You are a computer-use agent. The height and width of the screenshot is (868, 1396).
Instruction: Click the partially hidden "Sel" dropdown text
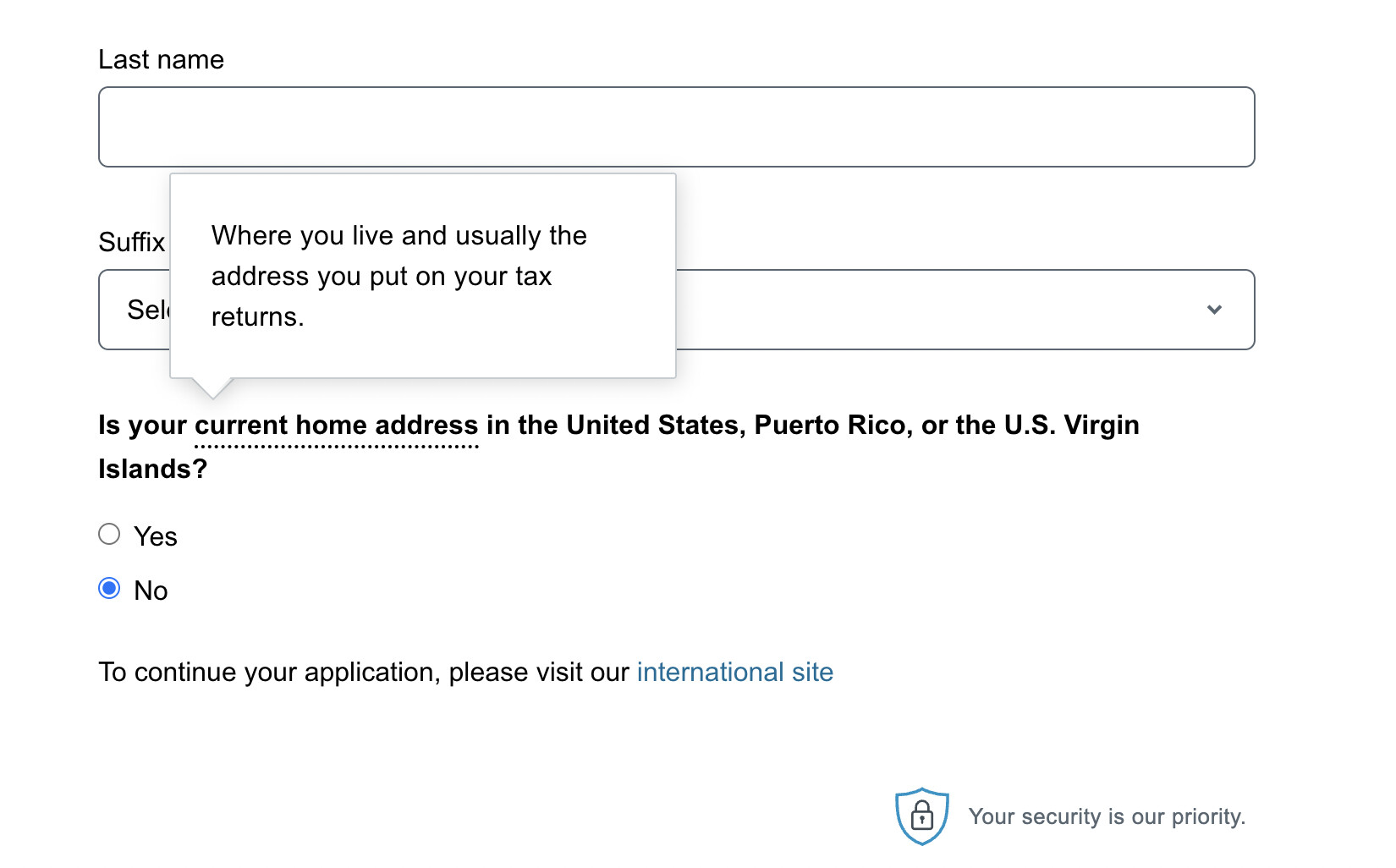click(x=147, y=310)
